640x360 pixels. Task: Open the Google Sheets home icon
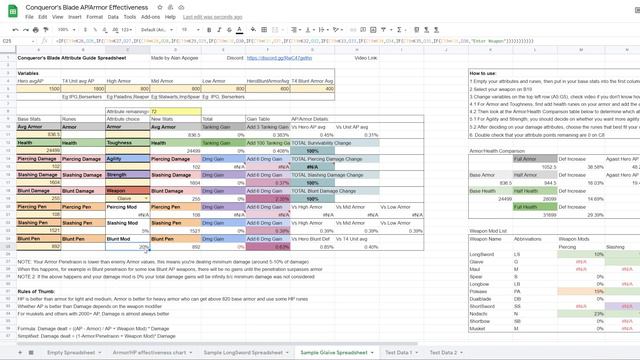pyautogui.click(x=13, y=11)
